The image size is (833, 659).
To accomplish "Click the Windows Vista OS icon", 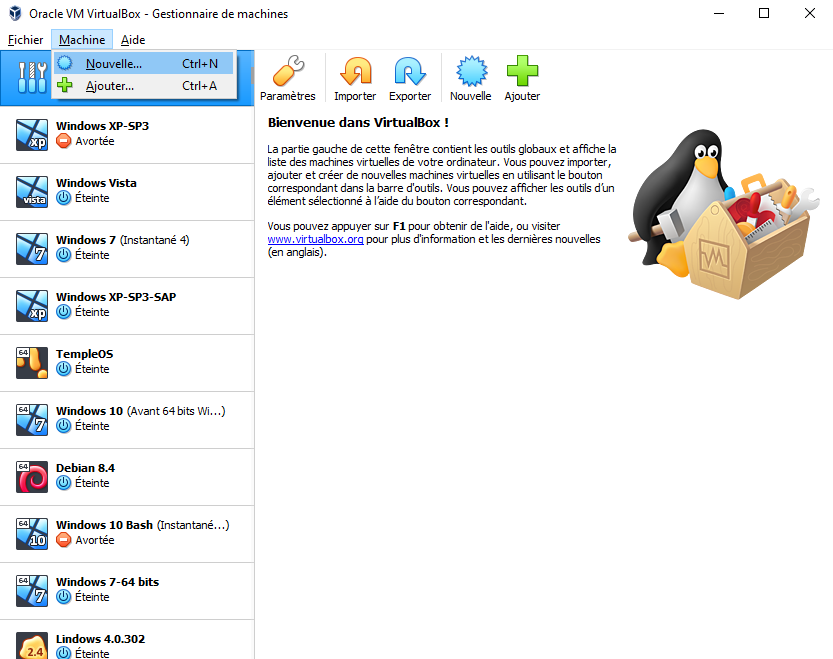I will tap(32, 192).
